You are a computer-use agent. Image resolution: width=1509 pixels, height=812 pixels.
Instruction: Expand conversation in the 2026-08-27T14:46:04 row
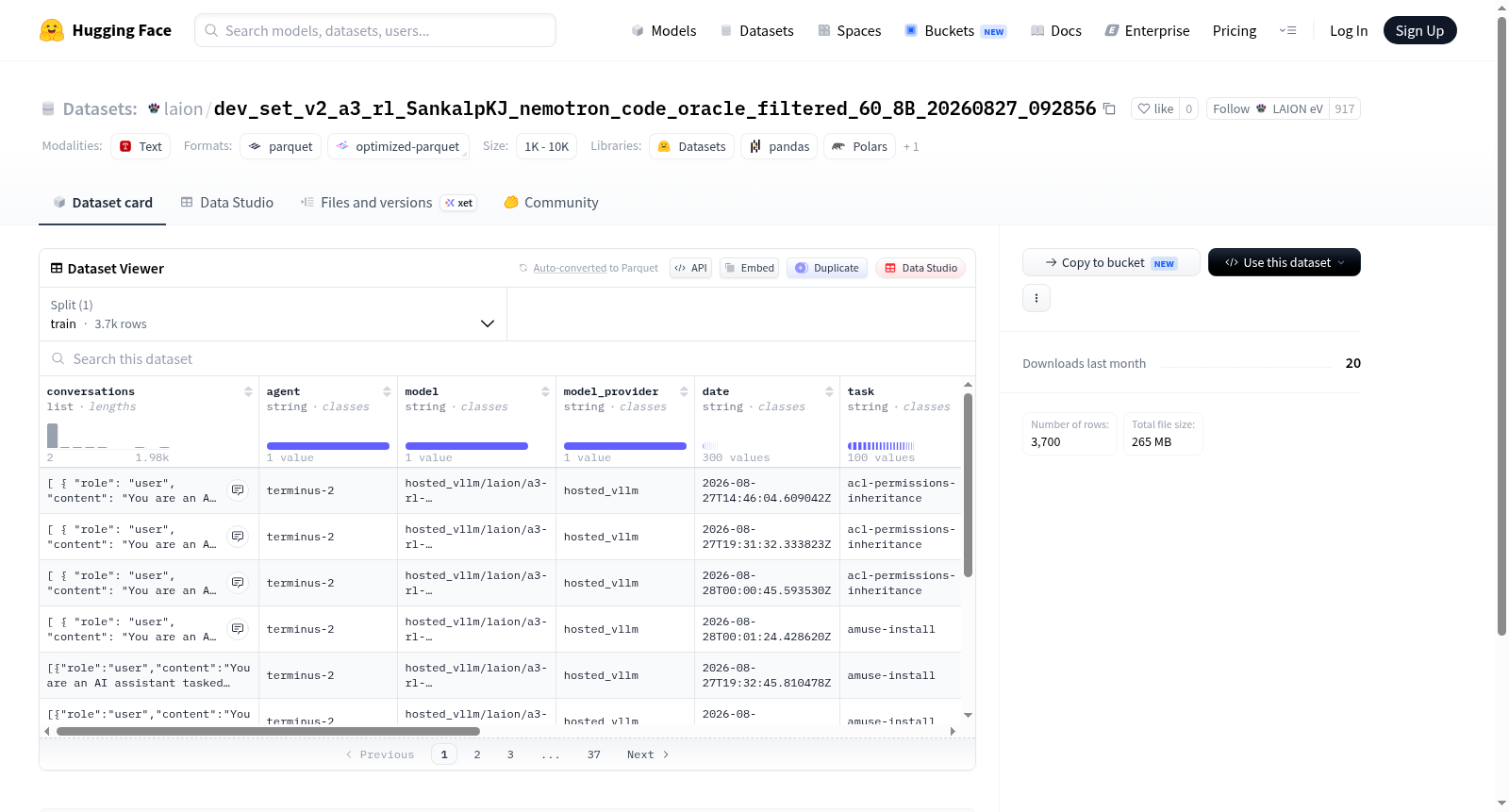click(x=238, y=490)
